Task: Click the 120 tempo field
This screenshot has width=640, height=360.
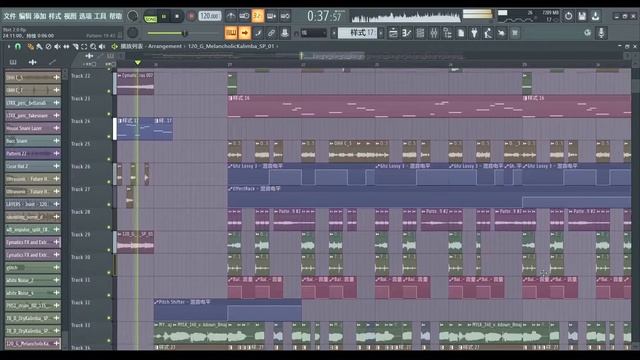Action: coord(210,16)
